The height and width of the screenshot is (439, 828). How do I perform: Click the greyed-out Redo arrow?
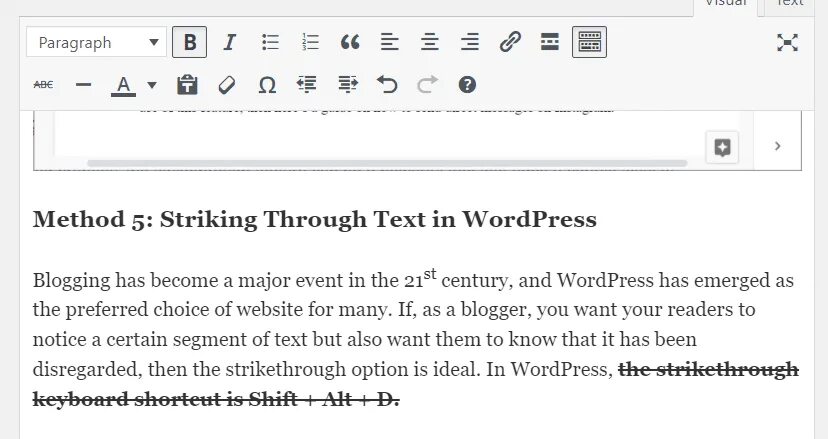tap(427, 85)
